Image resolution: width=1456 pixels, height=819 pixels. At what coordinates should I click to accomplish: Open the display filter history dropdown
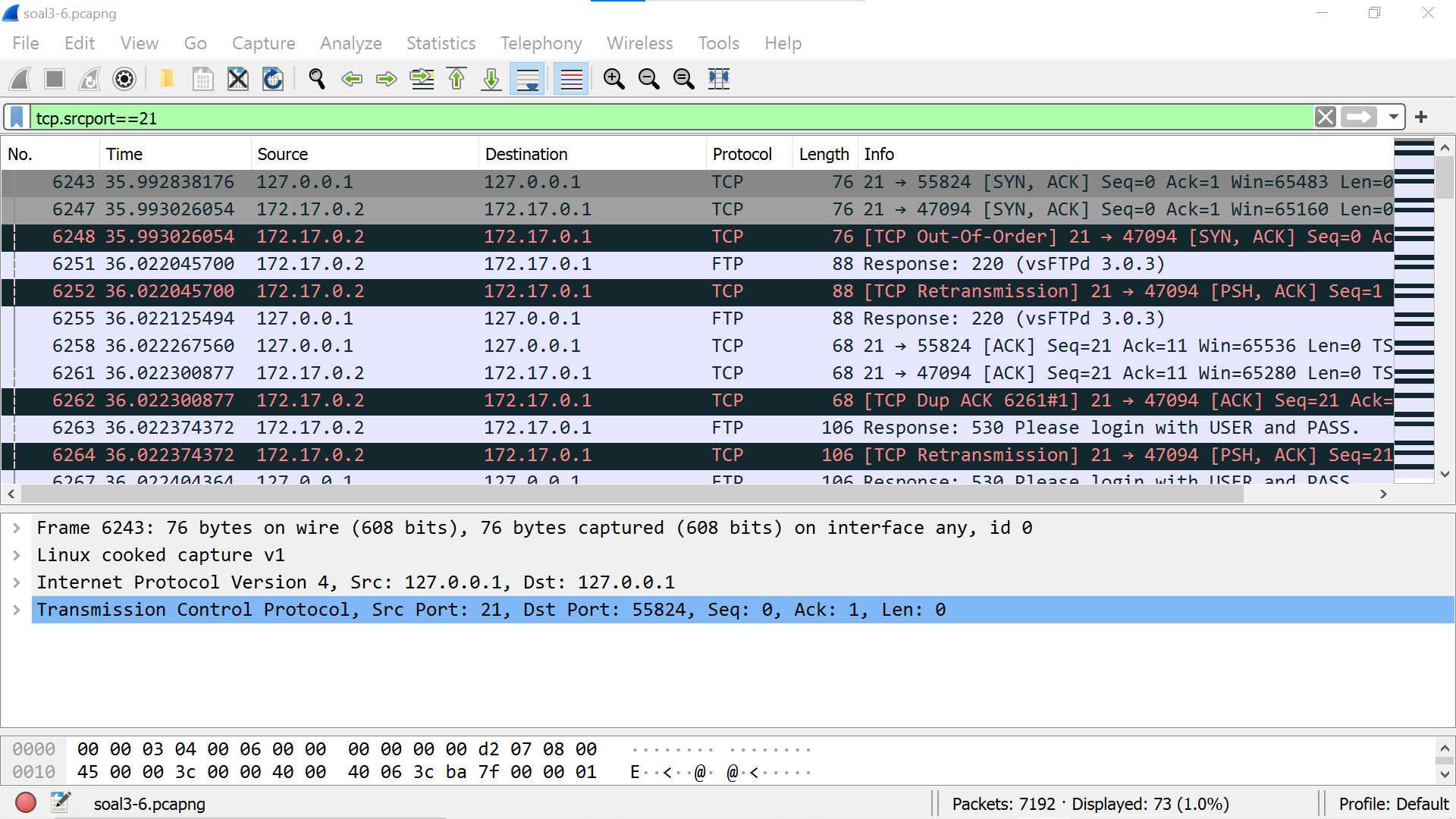tap(1393, 118)
